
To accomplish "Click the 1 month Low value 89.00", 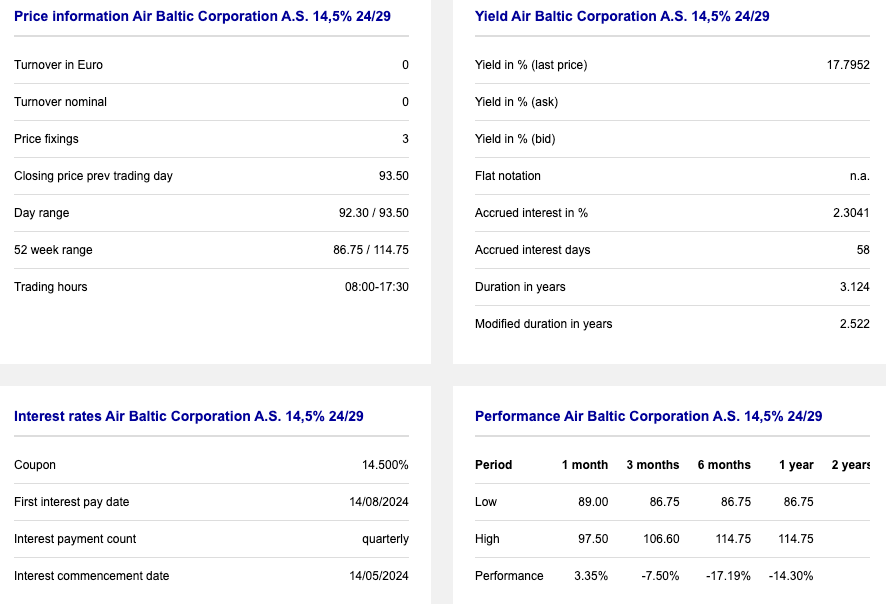I will (593, 502).
